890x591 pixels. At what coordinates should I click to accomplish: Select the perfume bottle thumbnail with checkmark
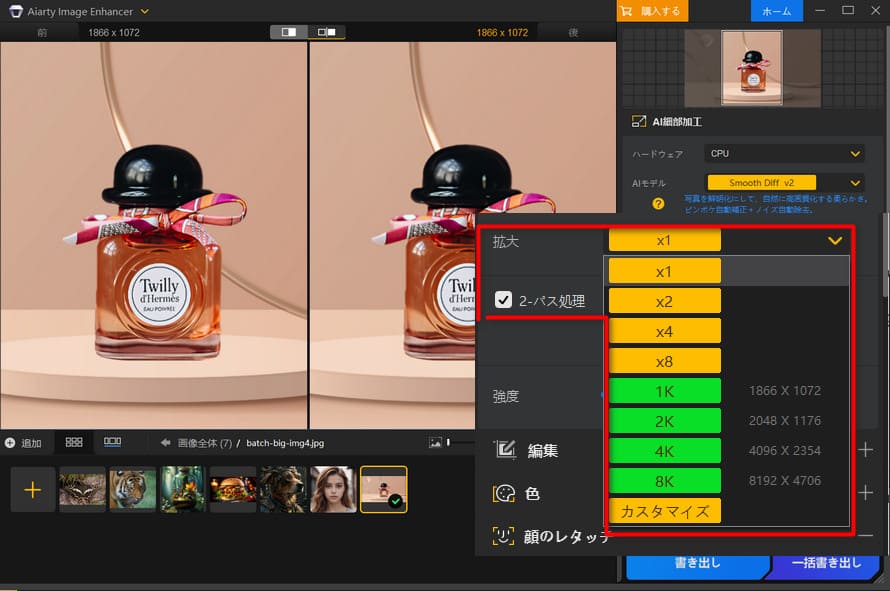(x=384, y=489)
